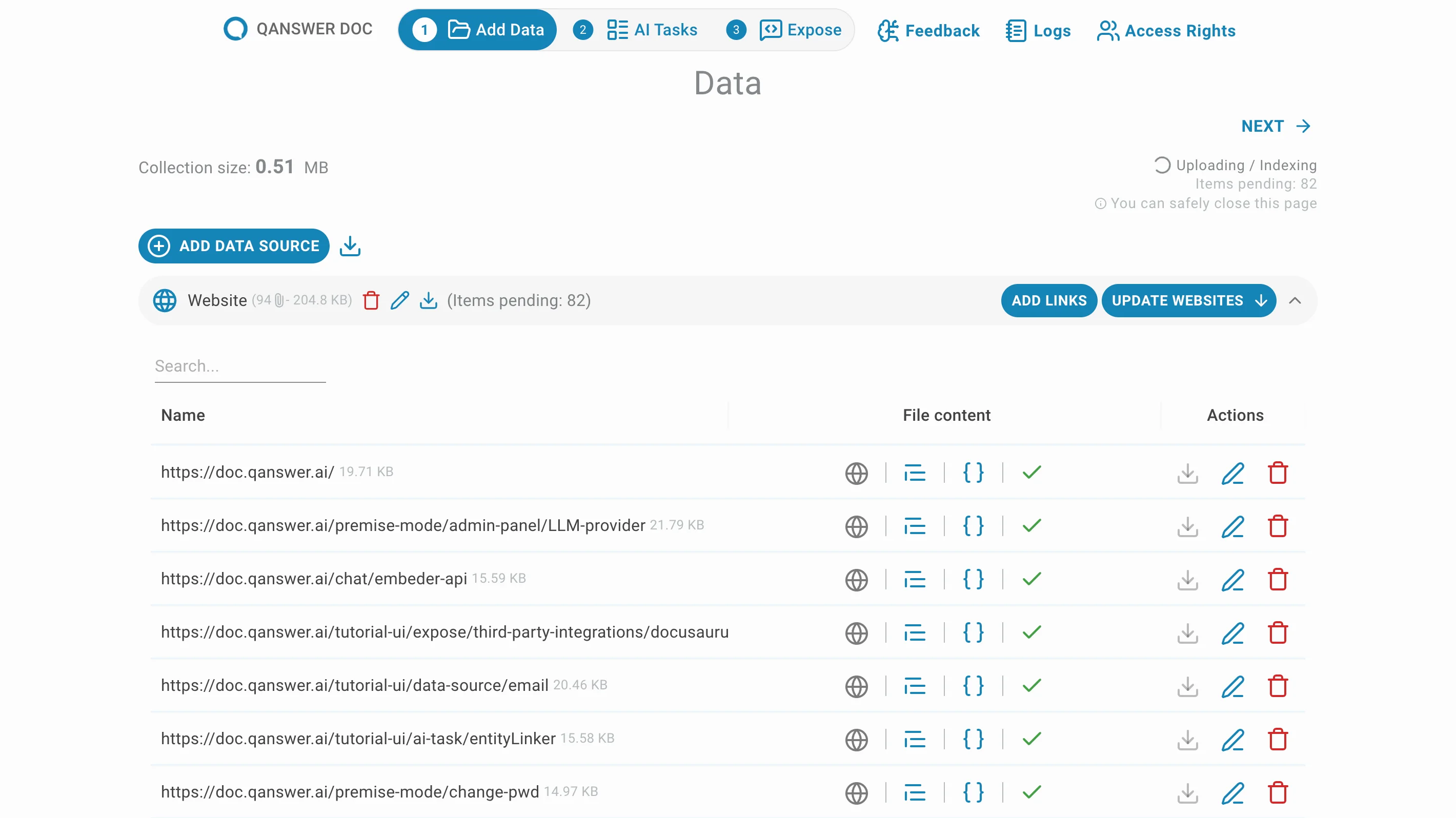1456x818 pixels.
Task: Open globe link for docusaurus integration row
Action: 856,633
